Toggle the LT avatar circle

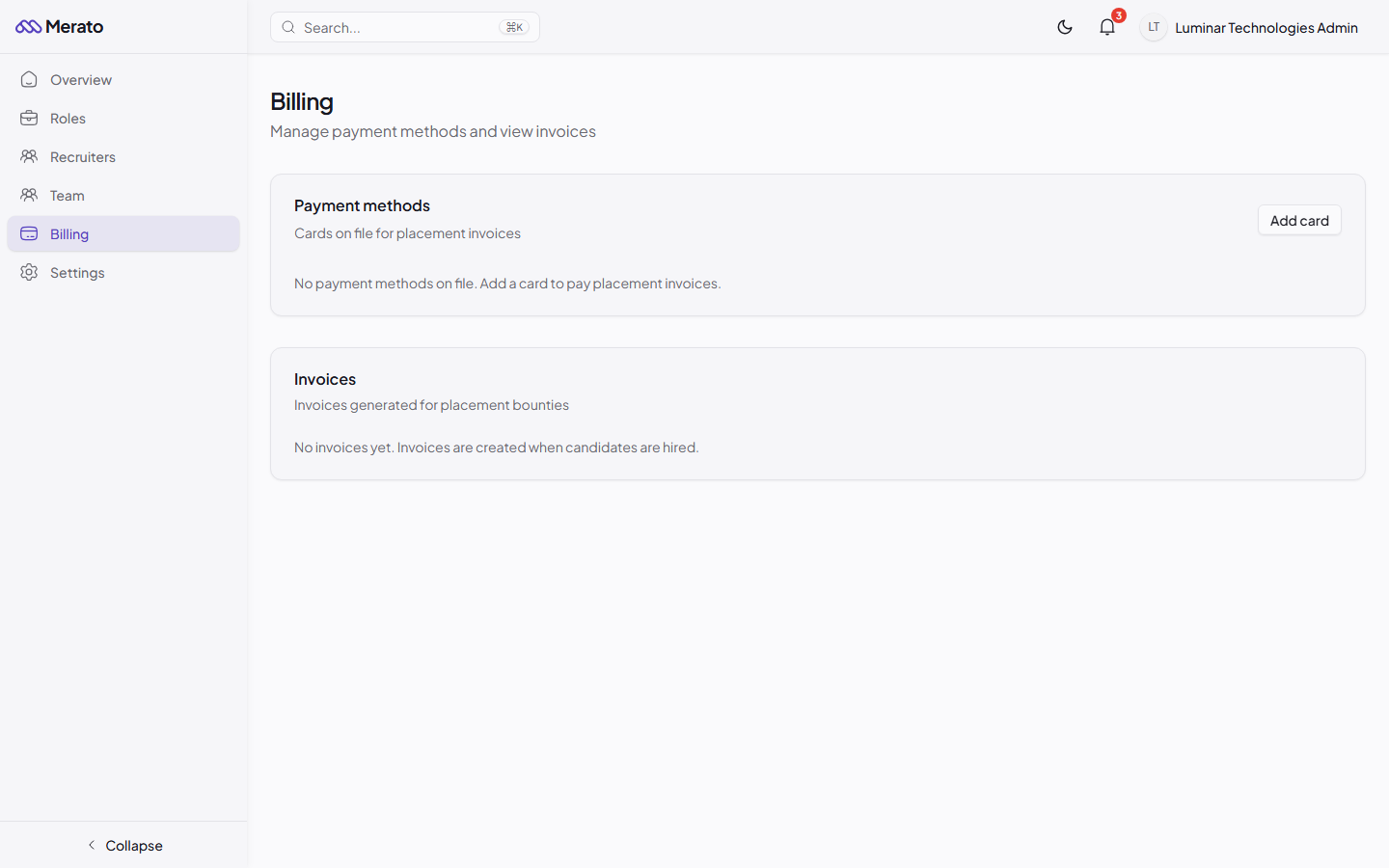[1153, 27]
